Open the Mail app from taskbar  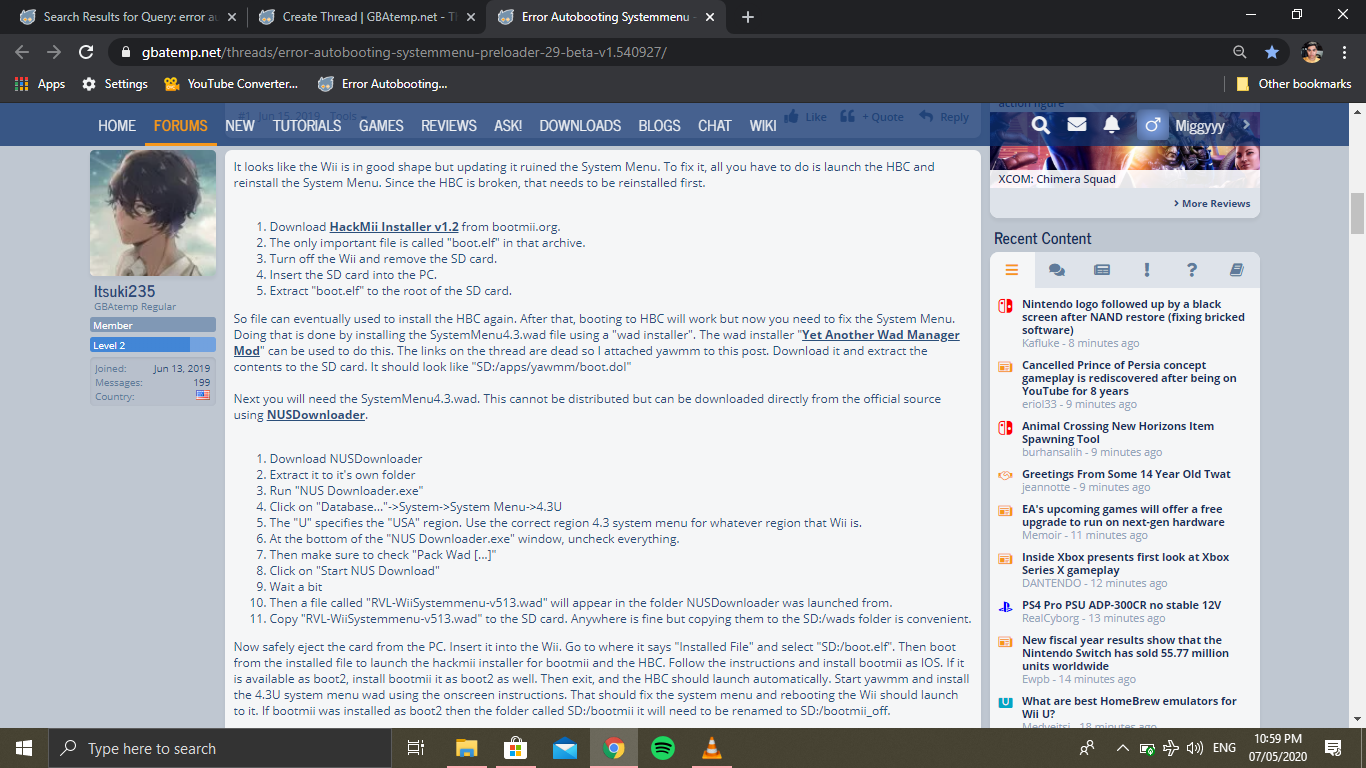point(565,748)
